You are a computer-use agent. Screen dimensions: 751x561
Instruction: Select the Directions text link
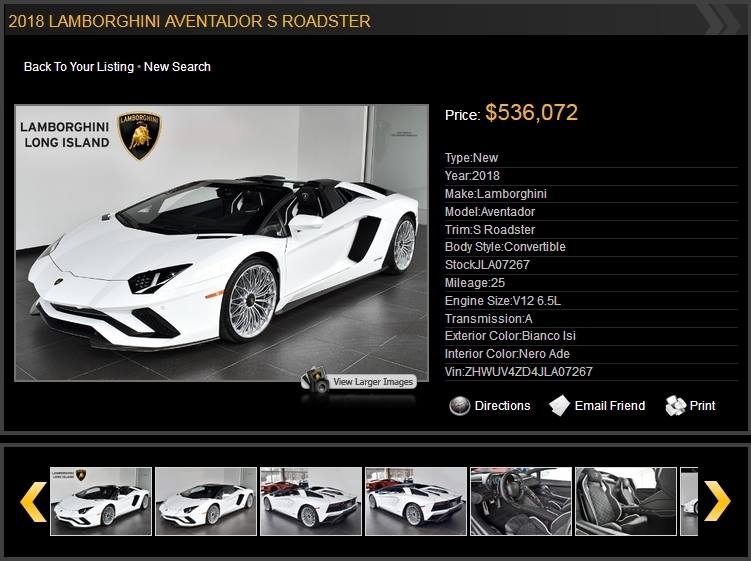502,406
